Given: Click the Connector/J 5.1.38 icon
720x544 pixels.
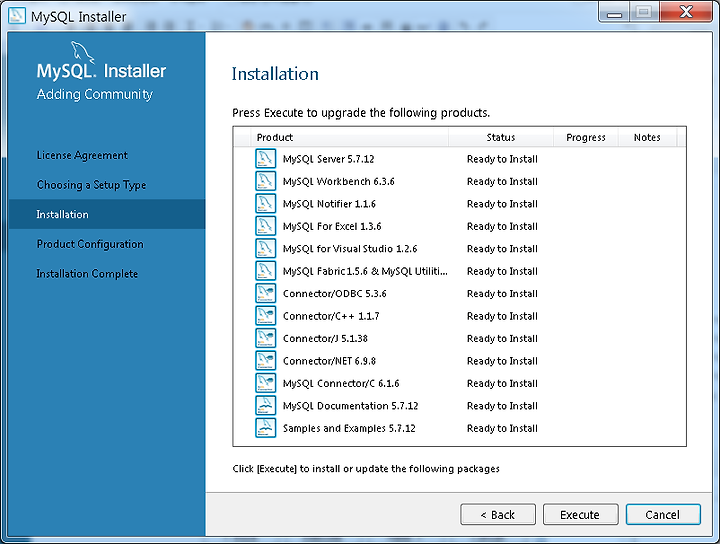Looking at the screenshot, I should pyautogui.click(x=265, y=339).
